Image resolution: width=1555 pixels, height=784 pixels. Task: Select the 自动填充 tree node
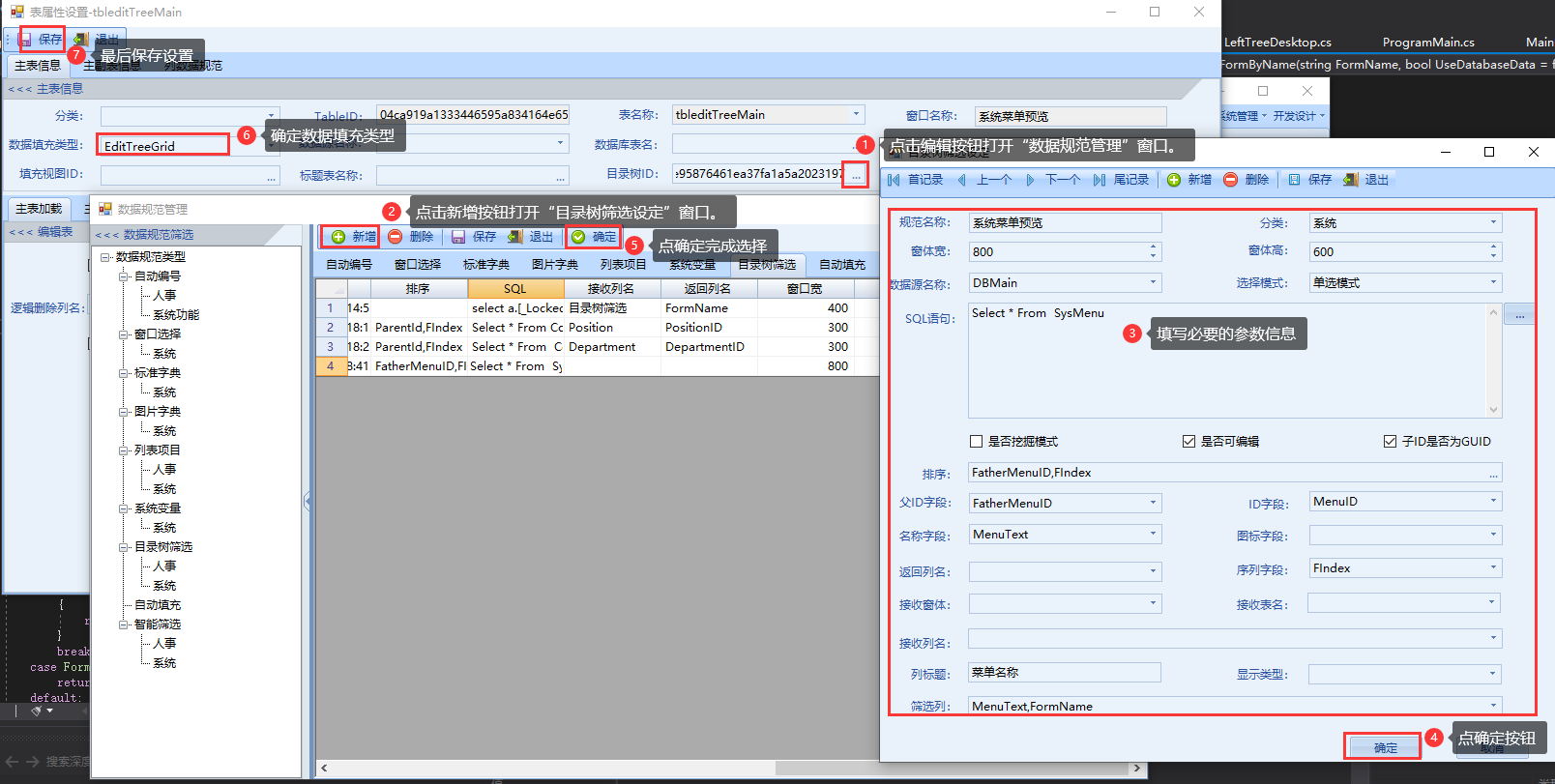158,605
